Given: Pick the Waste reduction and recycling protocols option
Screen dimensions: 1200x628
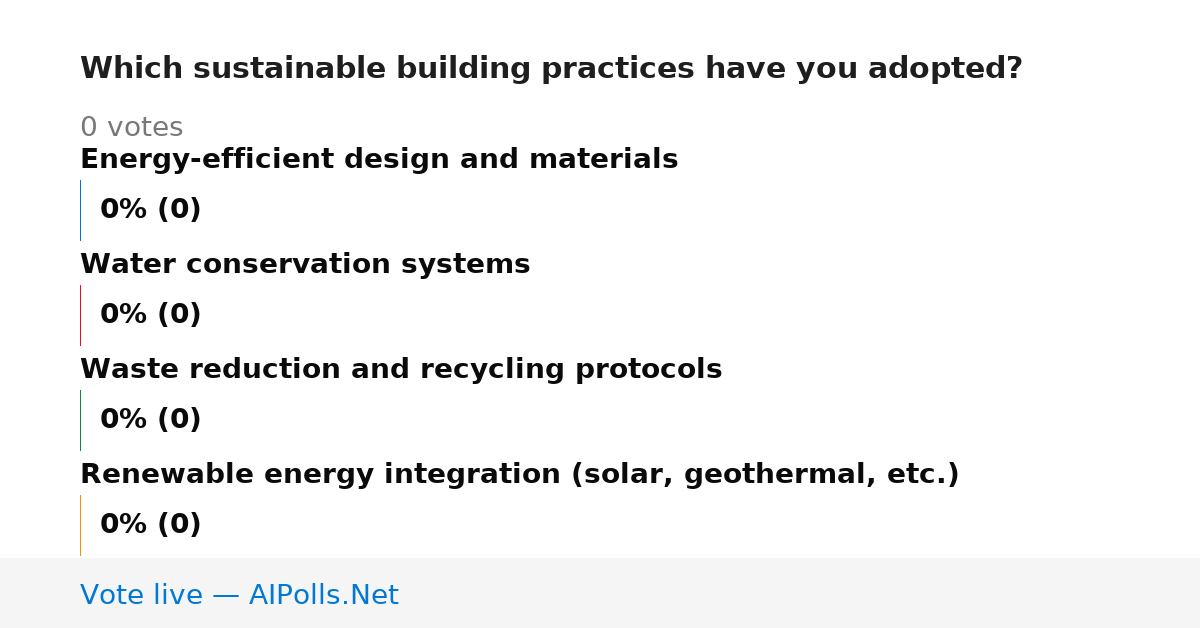Looking at the screenshot, I should pyautogui.click(x=401, y=370).
